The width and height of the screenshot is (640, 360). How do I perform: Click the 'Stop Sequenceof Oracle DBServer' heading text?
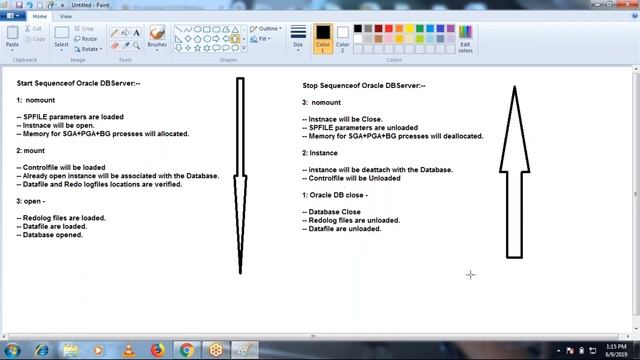364,86
